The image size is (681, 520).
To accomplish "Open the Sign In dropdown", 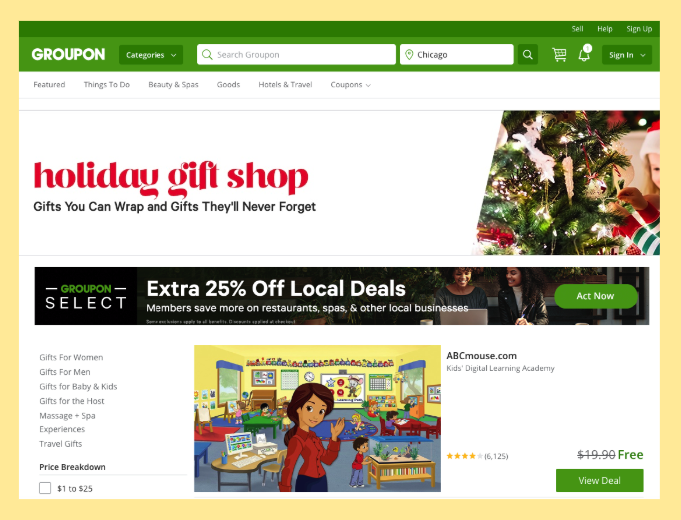I will 627,55.
